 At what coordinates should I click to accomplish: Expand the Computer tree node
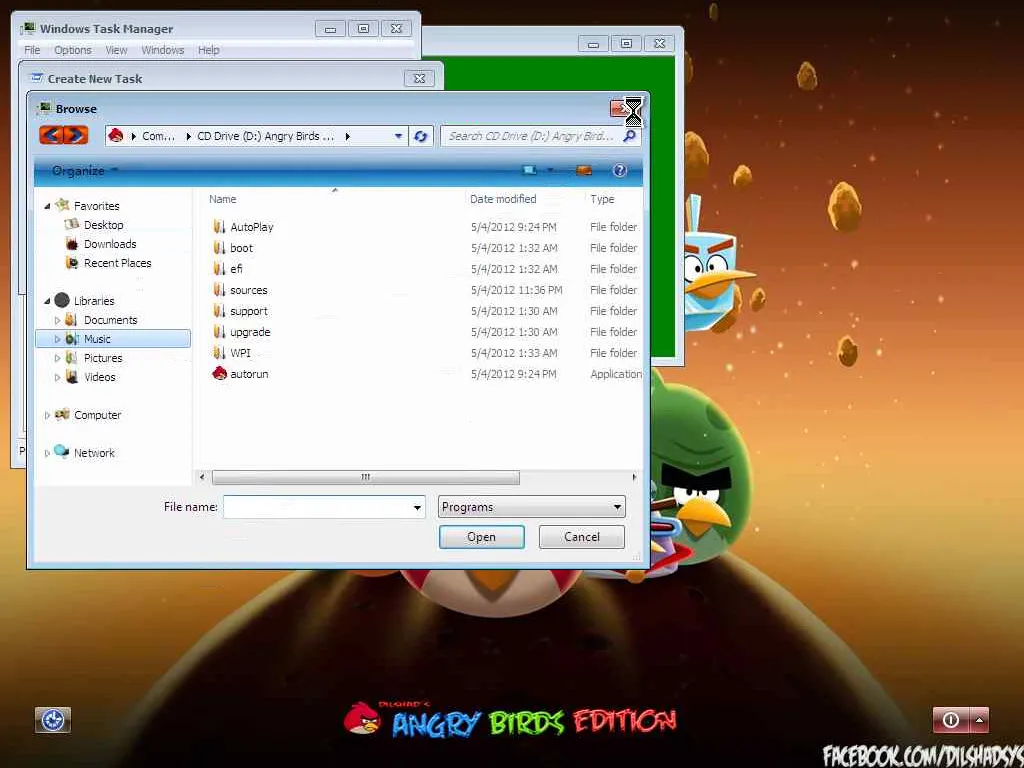[x=47, y=415]
